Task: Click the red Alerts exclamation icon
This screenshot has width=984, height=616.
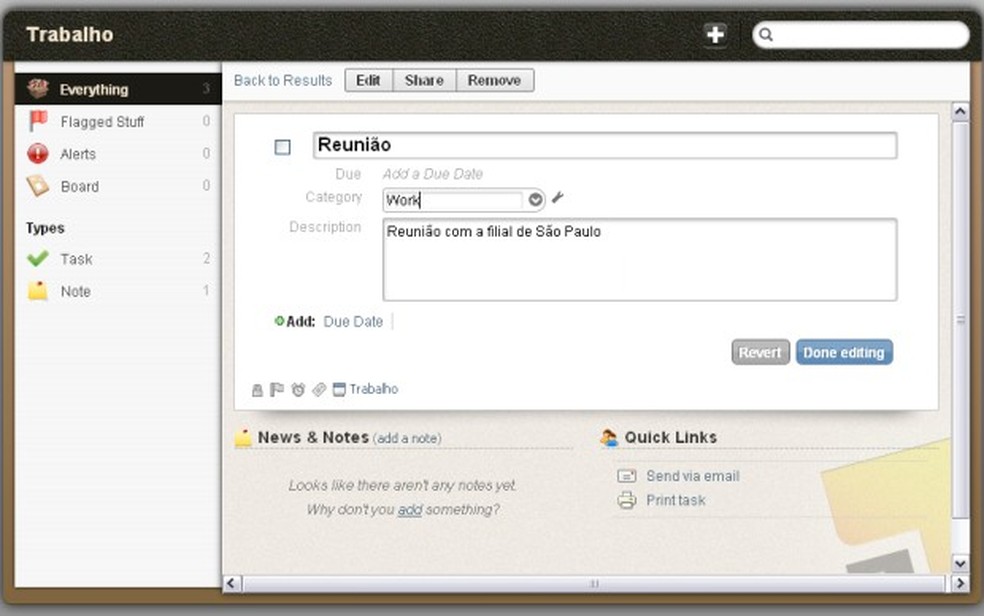Action: 38,153
